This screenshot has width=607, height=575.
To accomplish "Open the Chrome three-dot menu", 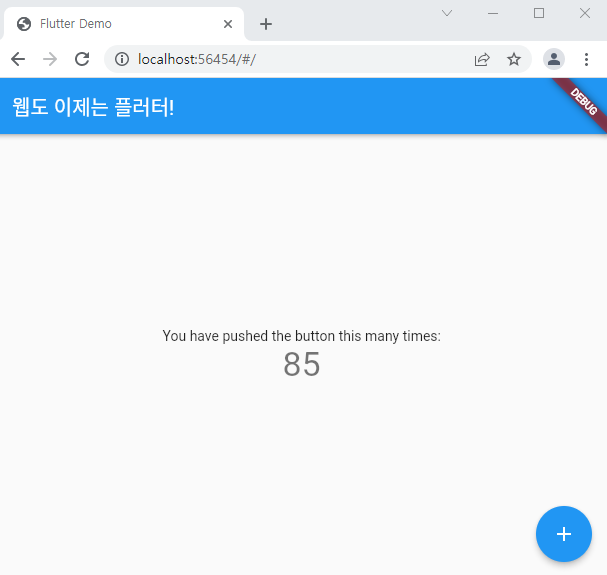I will (x=586, y=59).
